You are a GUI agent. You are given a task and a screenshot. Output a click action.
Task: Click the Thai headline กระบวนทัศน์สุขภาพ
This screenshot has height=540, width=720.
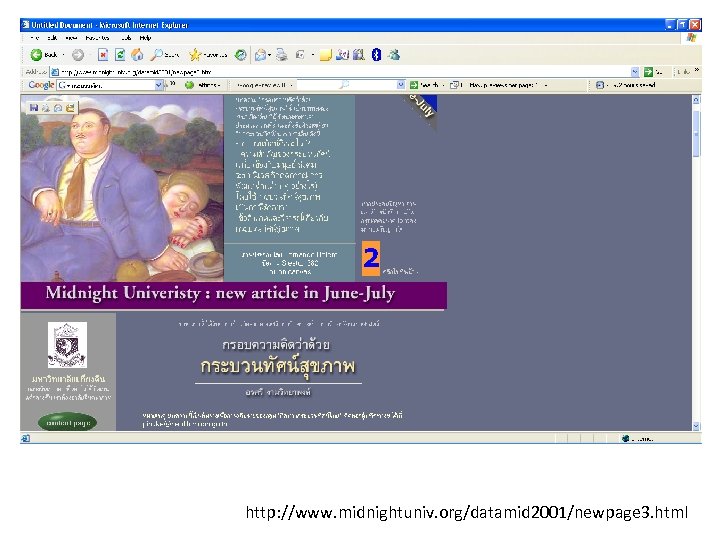click(x=278, y=366)
